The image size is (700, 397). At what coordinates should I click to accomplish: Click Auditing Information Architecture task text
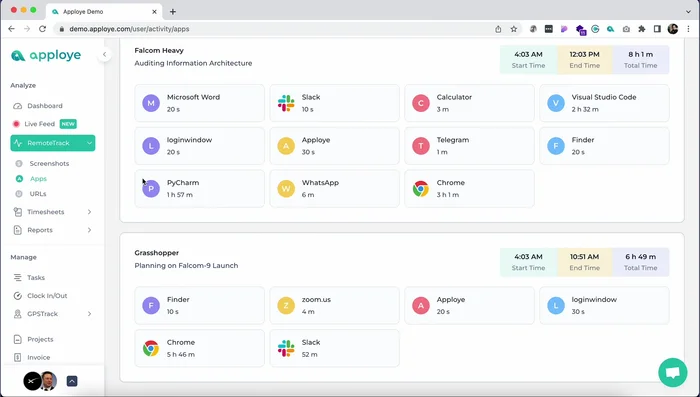click(193, 63)
